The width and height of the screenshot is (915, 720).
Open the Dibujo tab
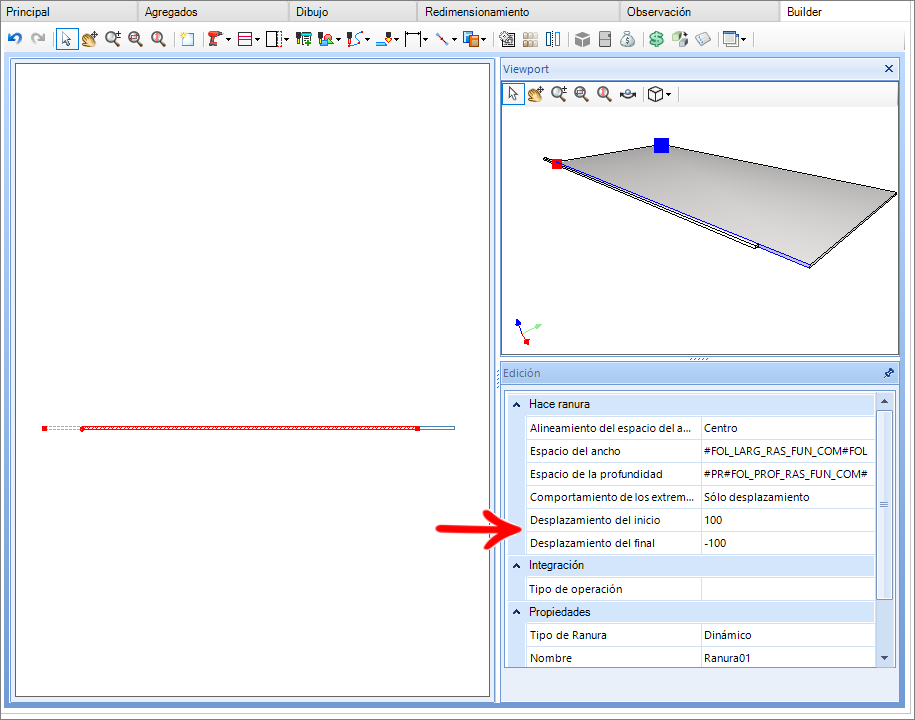[312, 12]
